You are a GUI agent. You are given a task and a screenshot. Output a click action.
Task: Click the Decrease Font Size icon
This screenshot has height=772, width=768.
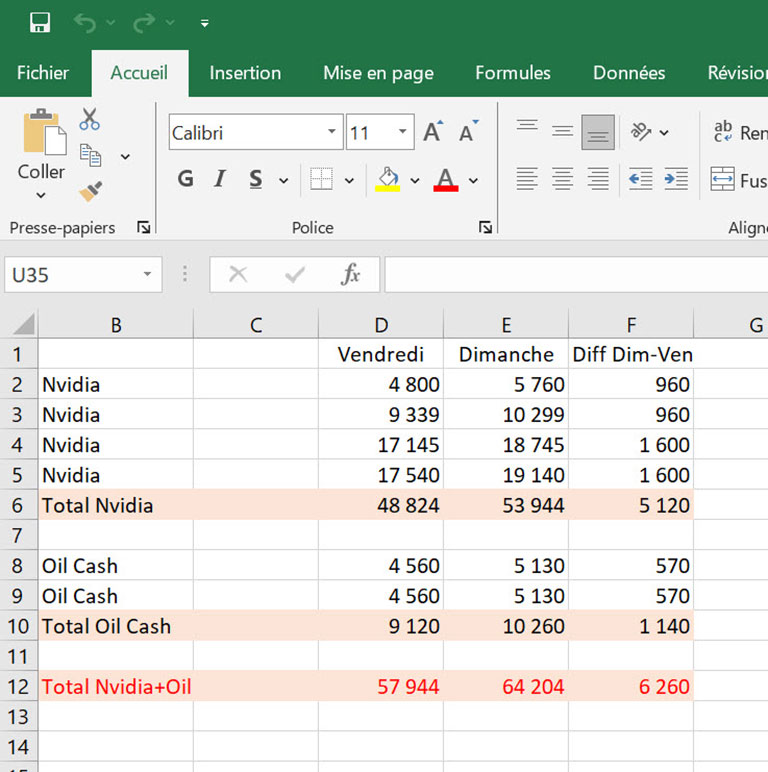pyautogui.click(x=468, y=132)
